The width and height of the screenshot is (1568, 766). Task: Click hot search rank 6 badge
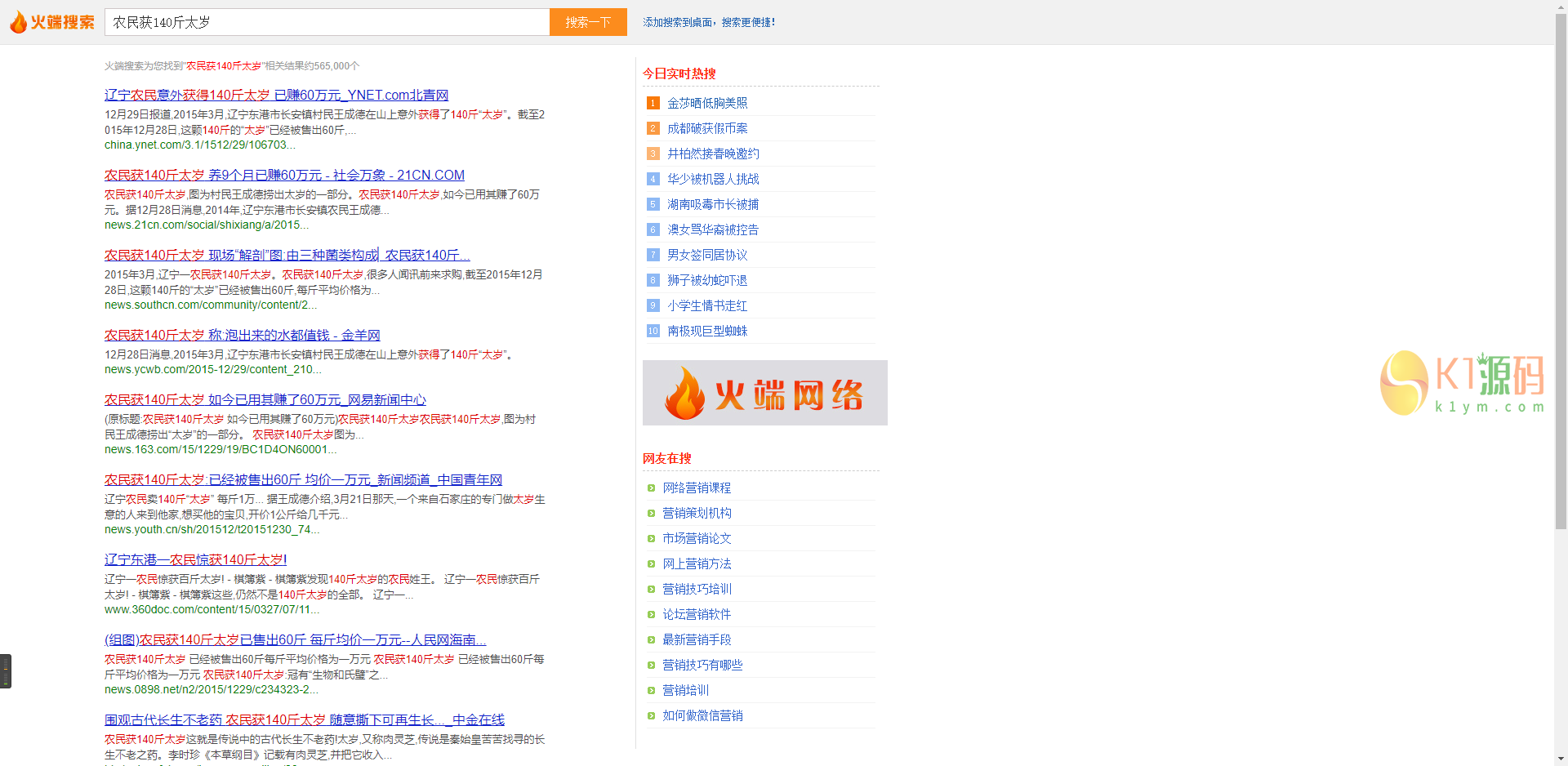tap(653, 229)
